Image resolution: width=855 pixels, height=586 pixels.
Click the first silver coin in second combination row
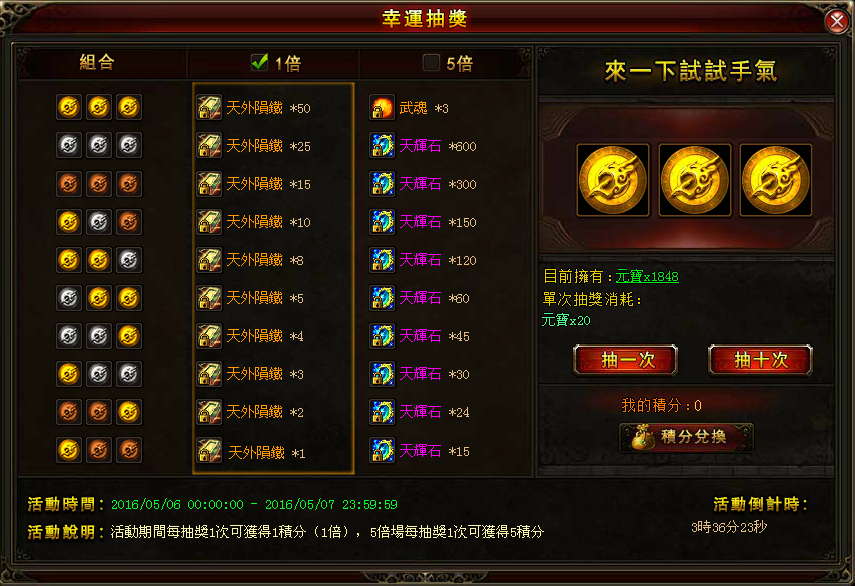(x=69, y=146)
